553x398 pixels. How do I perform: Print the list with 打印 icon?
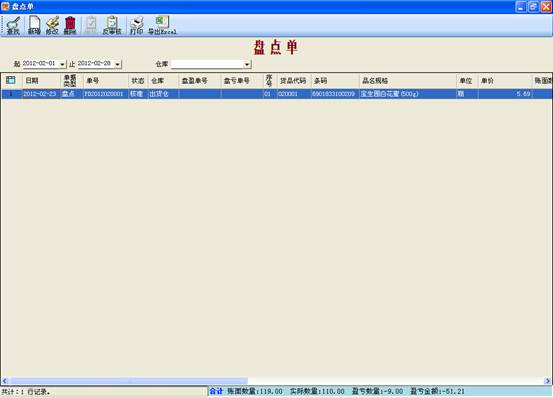(136, 25)
